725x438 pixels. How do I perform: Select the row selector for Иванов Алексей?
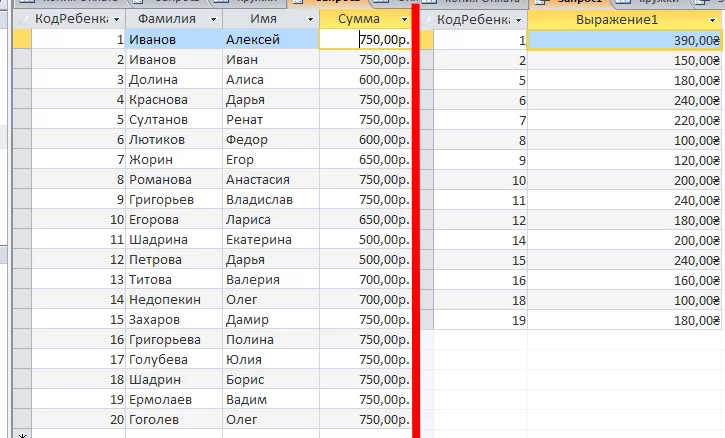pos(21,39)
